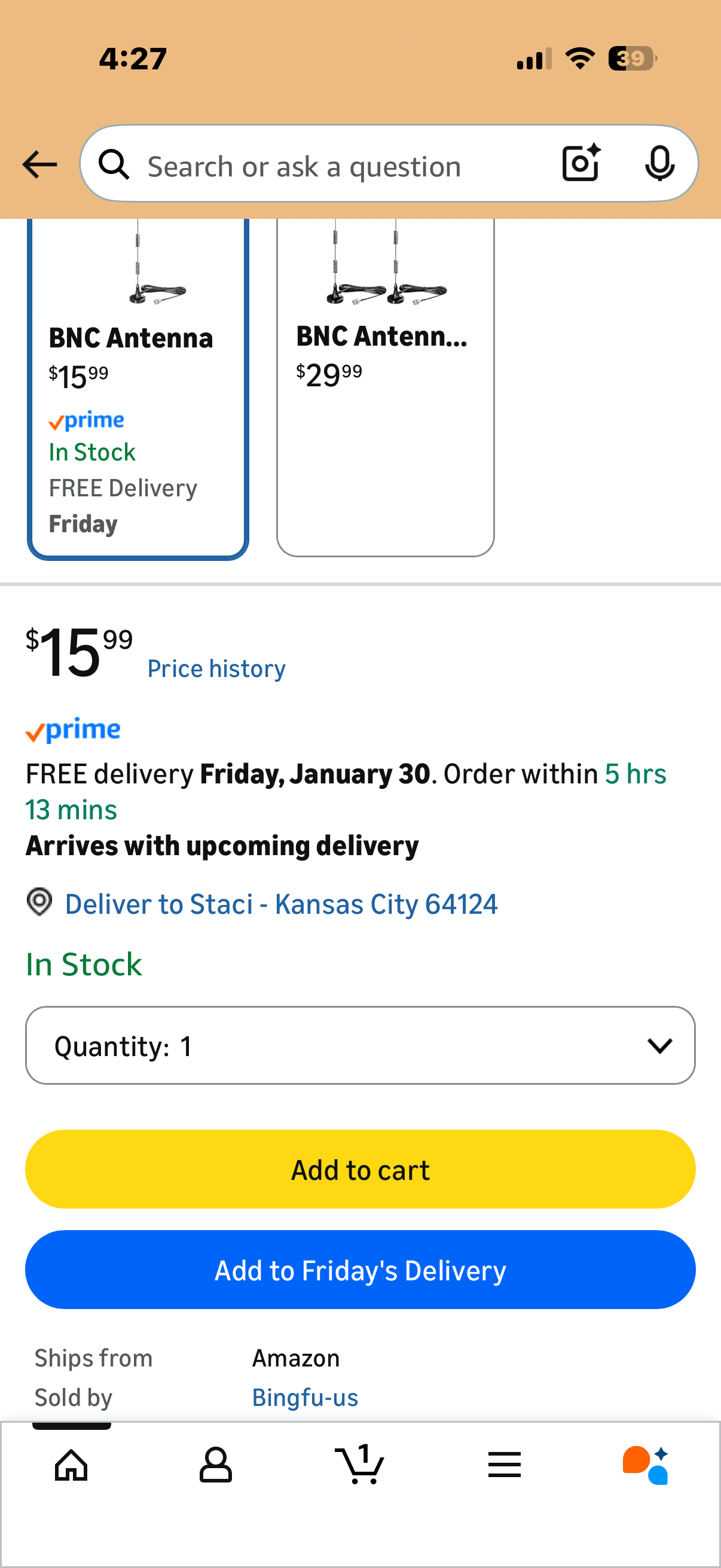721x1568 pixels.
Task: Change Deliver to Staci address link
Action: click(x=281, y=904)
